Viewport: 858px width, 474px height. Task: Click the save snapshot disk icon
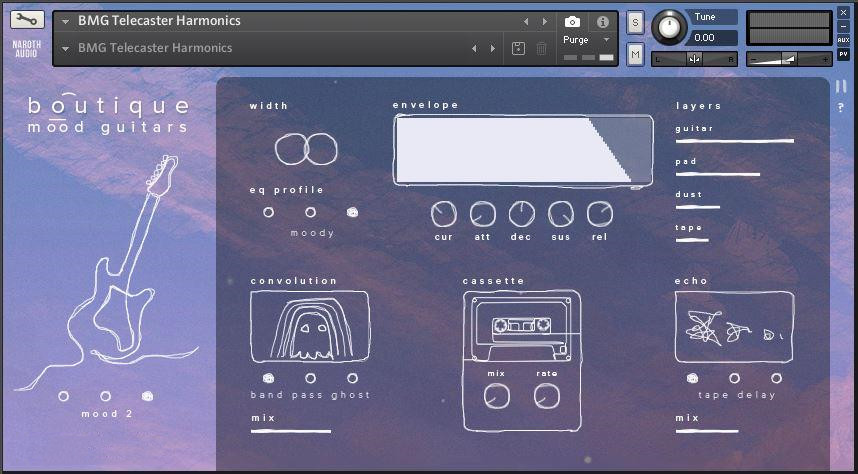point(518,48)
